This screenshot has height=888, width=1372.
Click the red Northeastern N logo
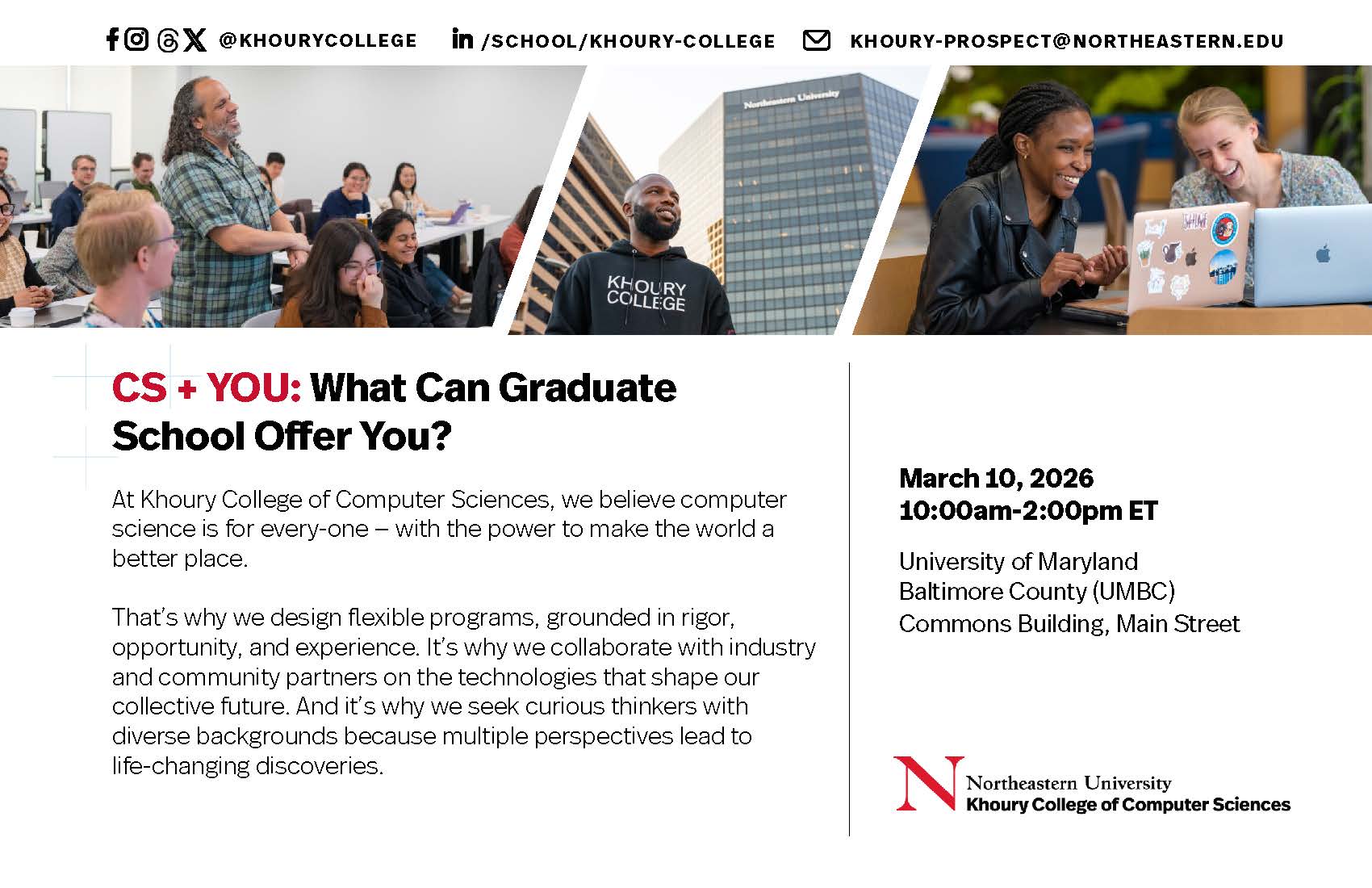pyautogui.click(x=928, y=783)
